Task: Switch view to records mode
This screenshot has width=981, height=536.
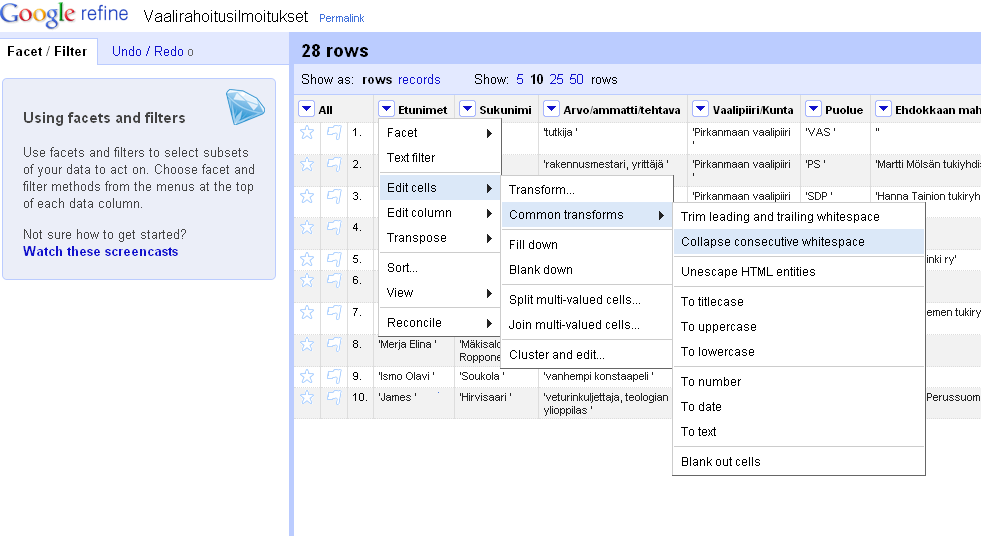Action: click(x=419, y=79)
